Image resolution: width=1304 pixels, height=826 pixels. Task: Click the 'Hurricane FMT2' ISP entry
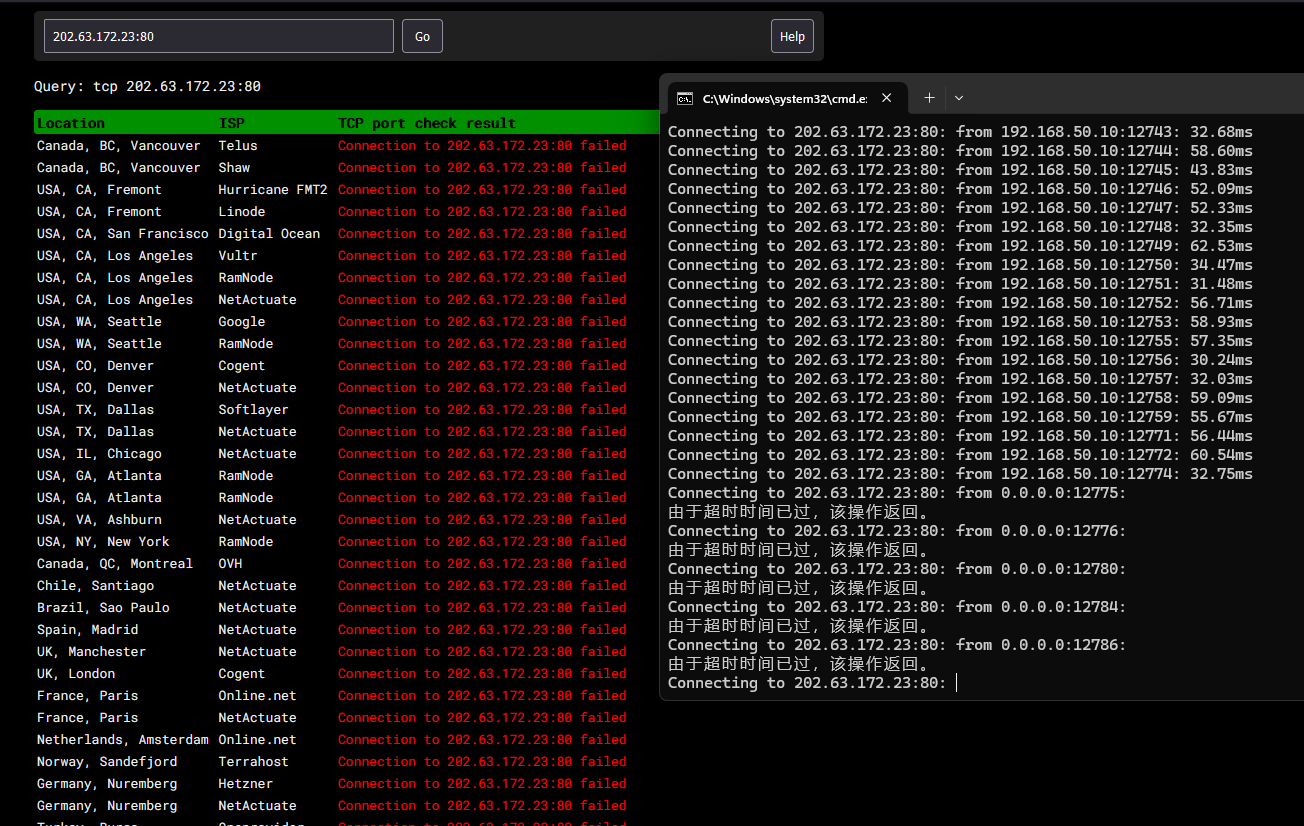click(273, 190)
